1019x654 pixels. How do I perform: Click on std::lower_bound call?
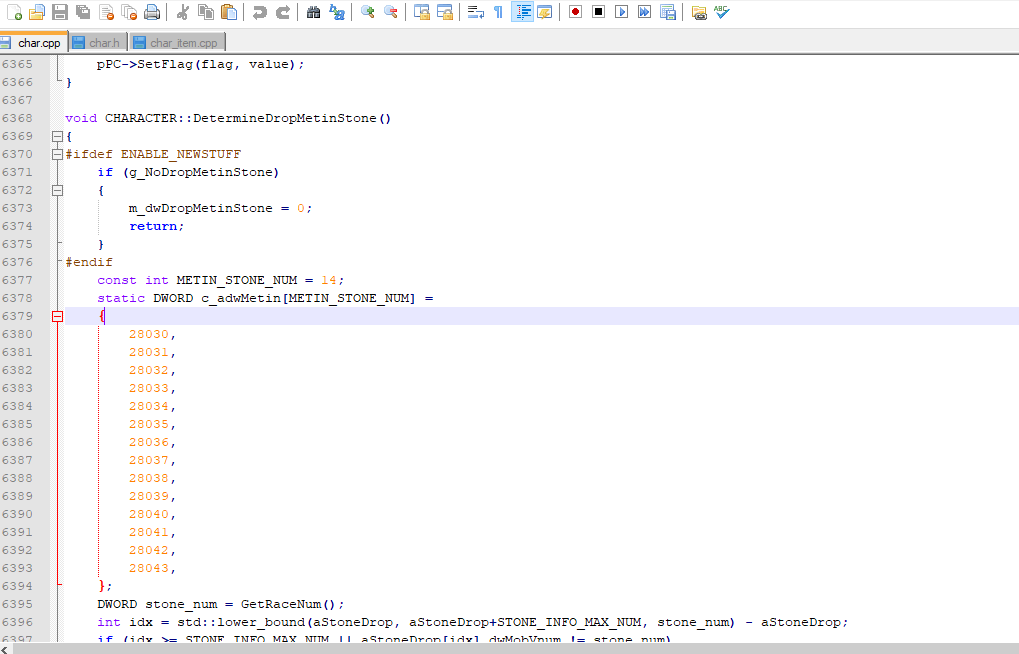coord(241,622)
